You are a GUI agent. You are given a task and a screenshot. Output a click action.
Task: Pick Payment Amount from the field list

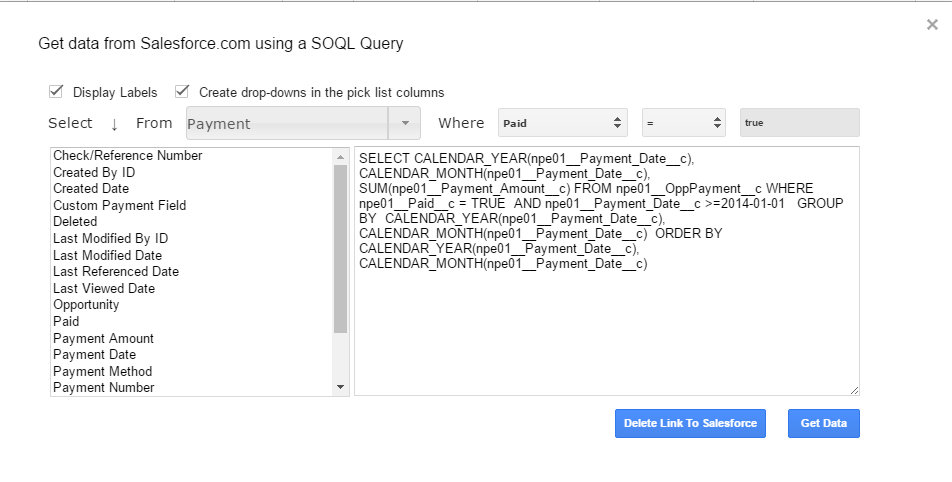click(x=103, y=338)
